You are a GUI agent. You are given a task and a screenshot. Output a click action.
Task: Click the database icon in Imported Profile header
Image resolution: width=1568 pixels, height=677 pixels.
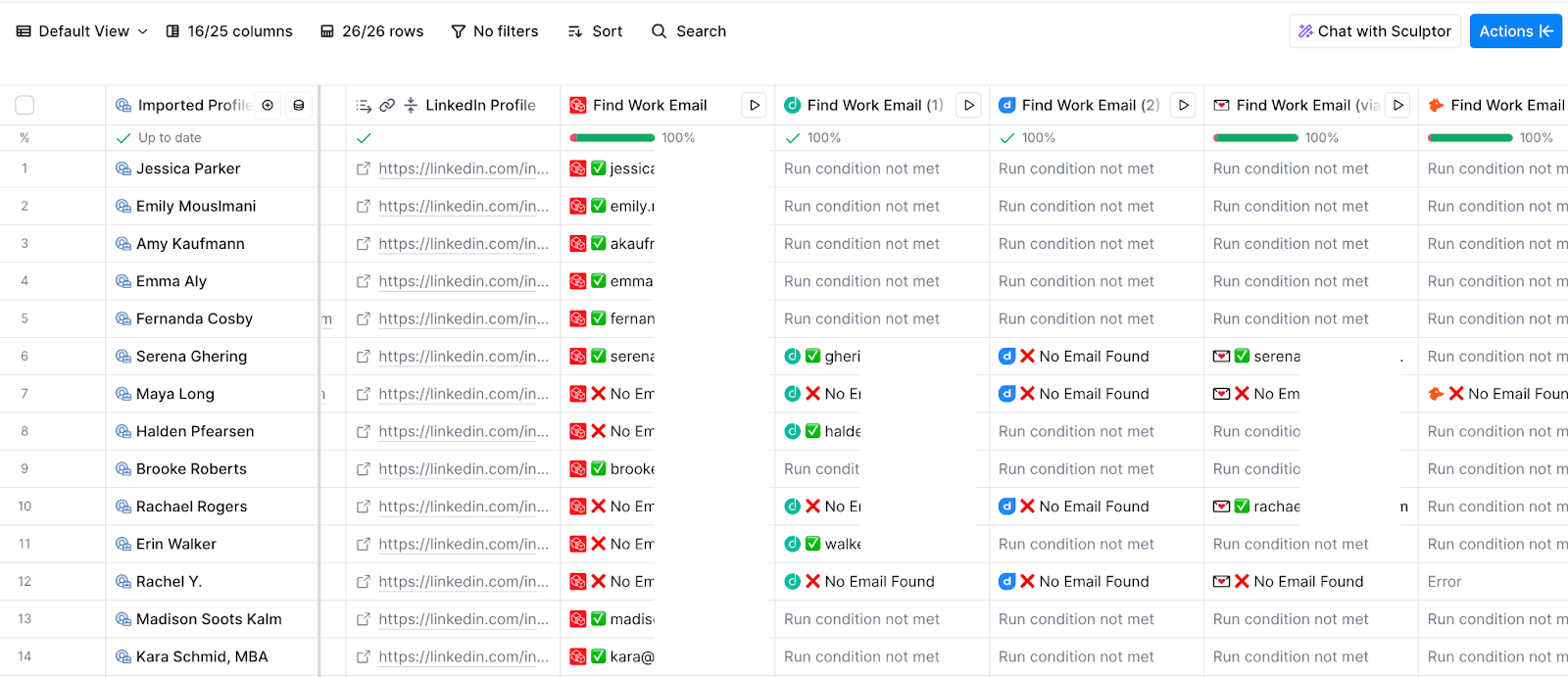coord(299,105)
